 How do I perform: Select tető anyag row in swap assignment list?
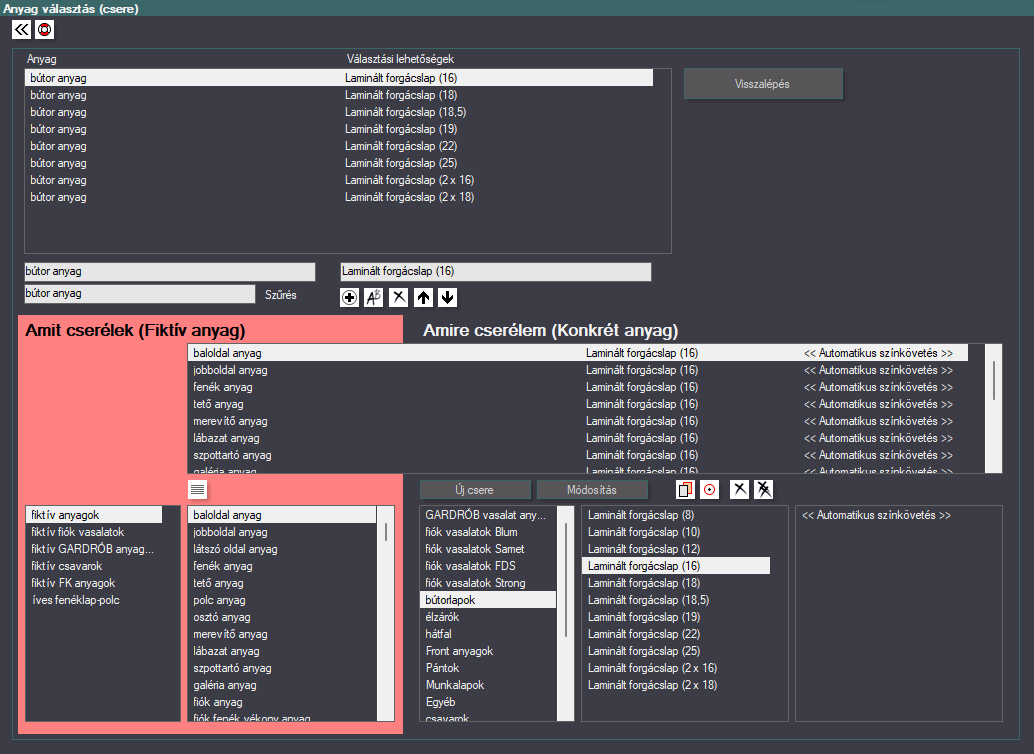[x=578, y=404]
